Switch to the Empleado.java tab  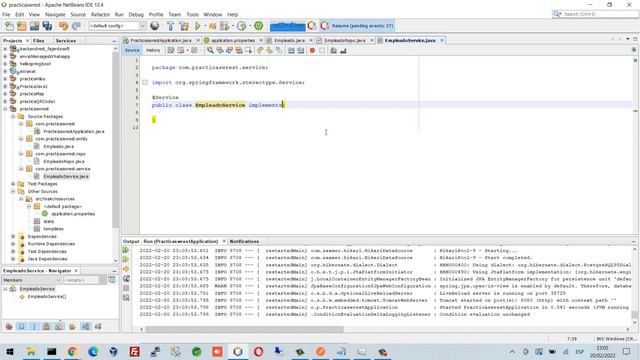(x=289, y=40)
